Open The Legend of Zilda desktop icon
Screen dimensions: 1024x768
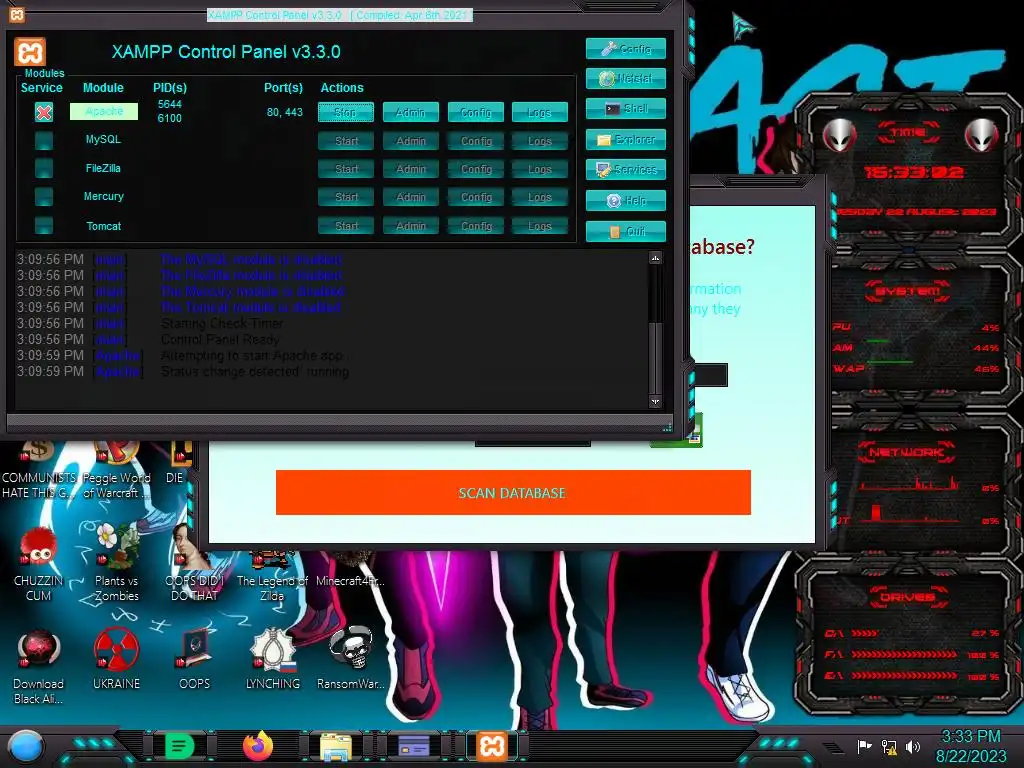272,575
